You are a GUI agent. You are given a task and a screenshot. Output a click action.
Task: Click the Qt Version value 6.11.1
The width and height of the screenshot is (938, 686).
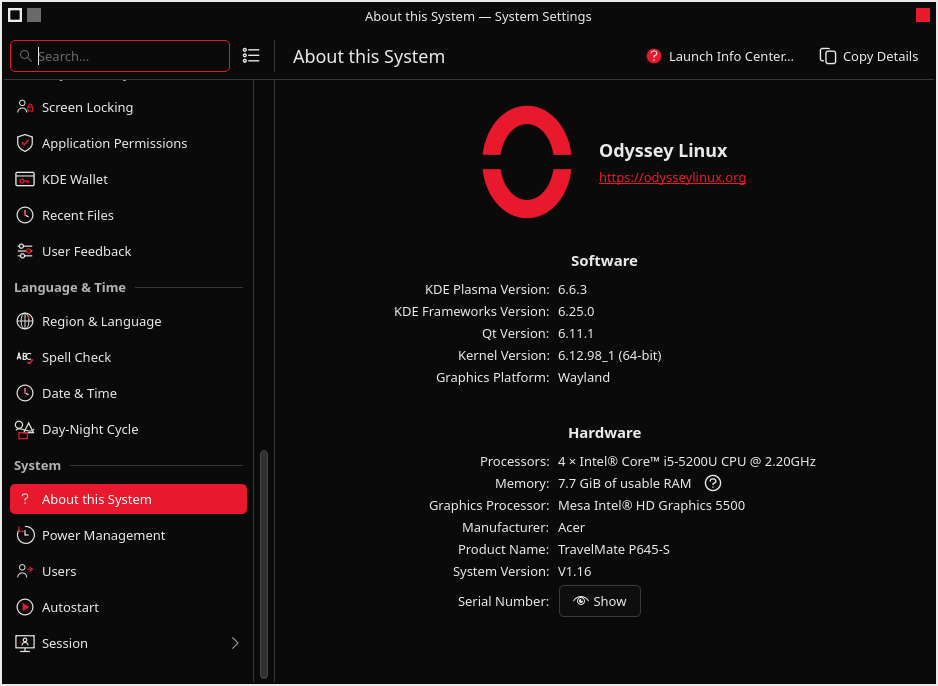[x=575, y=333]
